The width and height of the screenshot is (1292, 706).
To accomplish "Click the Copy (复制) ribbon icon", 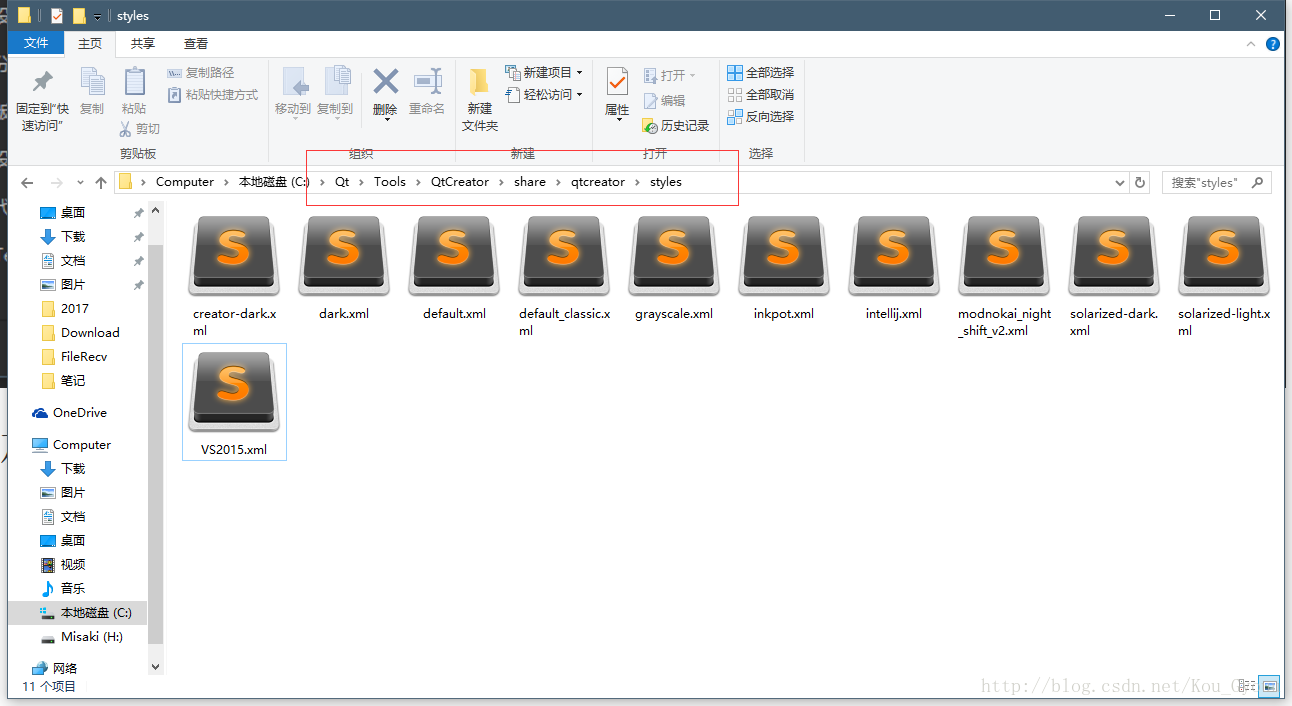I will [92, 82].
